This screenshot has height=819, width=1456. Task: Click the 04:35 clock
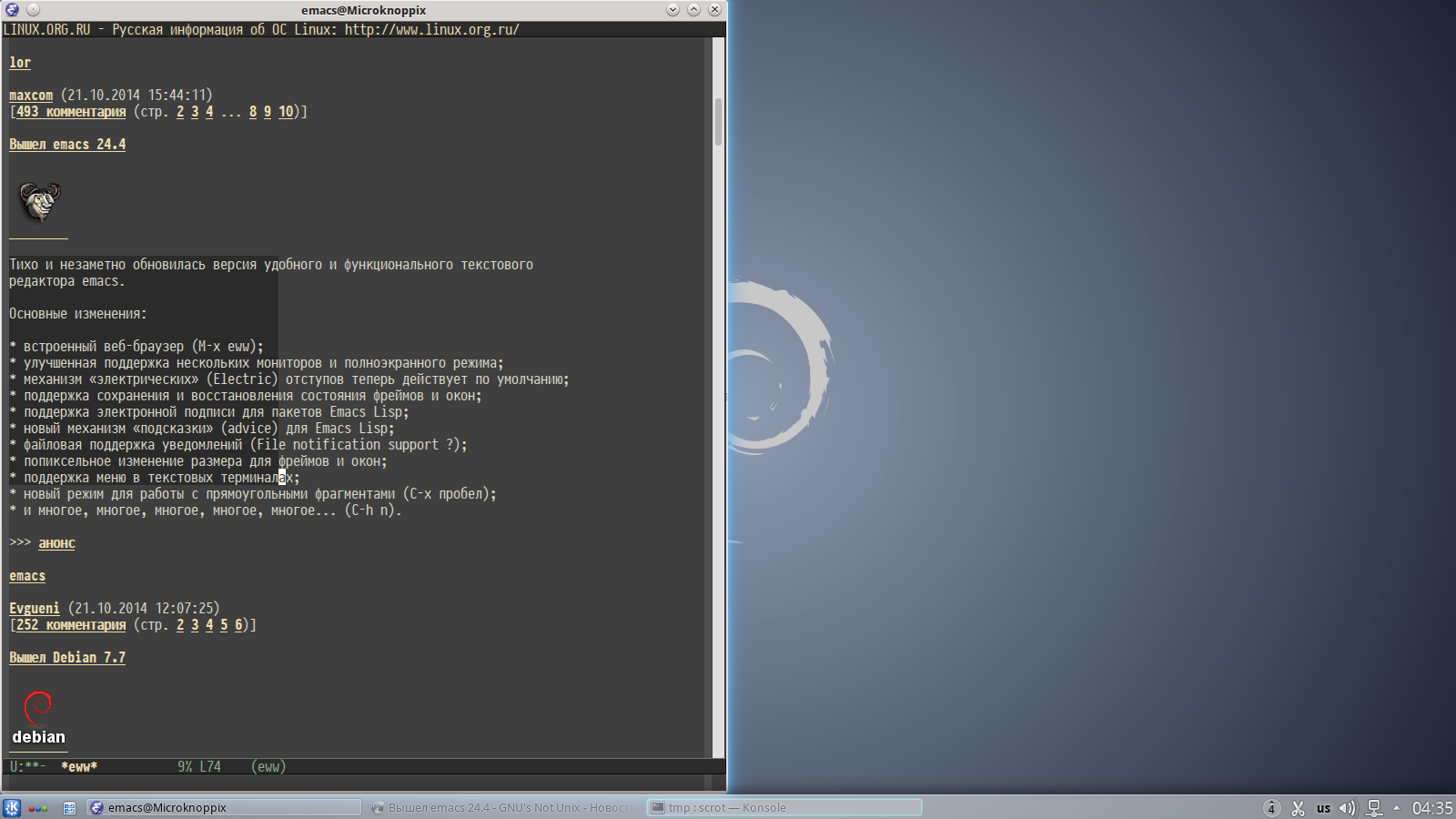pos(1432,808)
